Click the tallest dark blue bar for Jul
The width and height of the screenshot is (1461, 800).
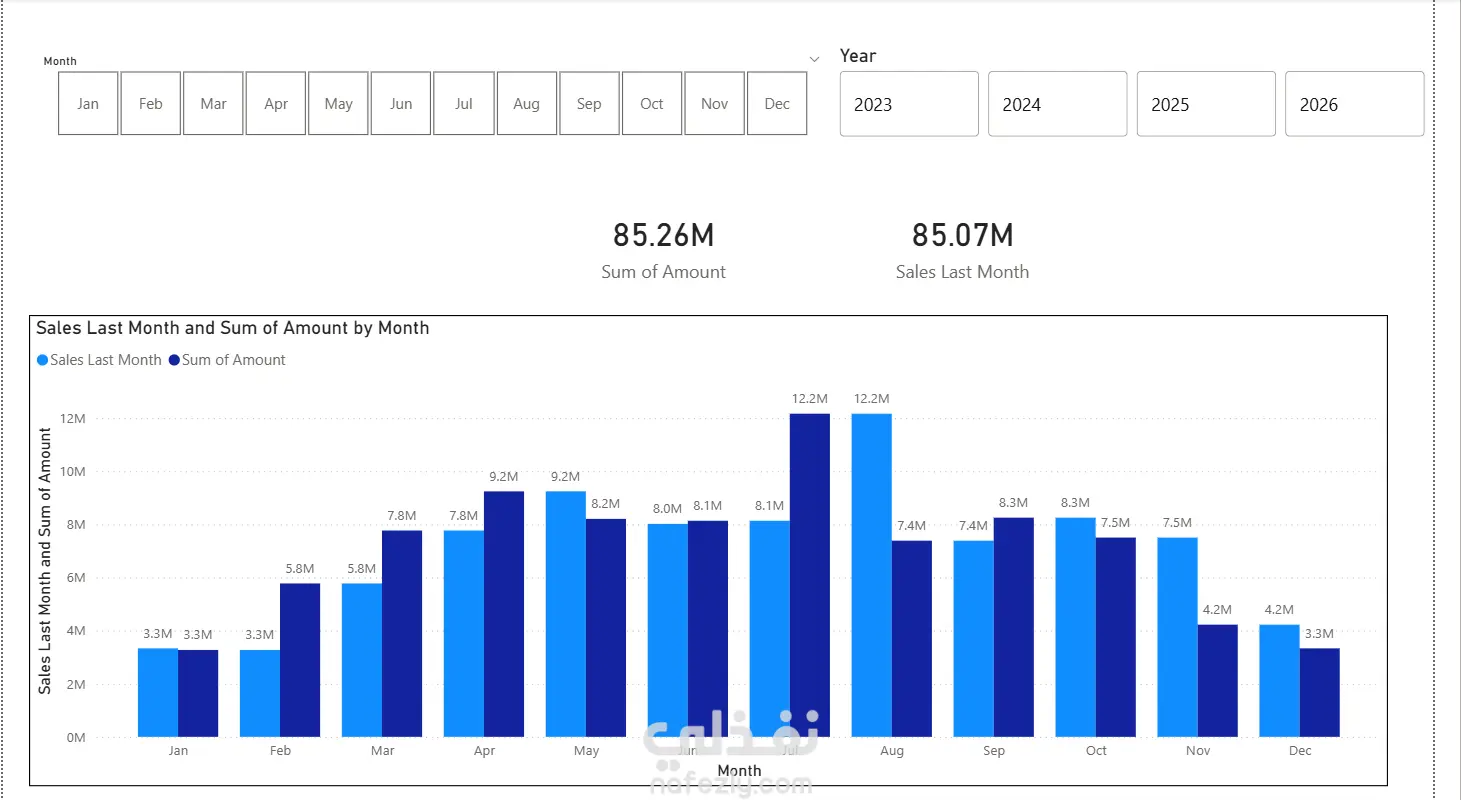pos(810,576)
